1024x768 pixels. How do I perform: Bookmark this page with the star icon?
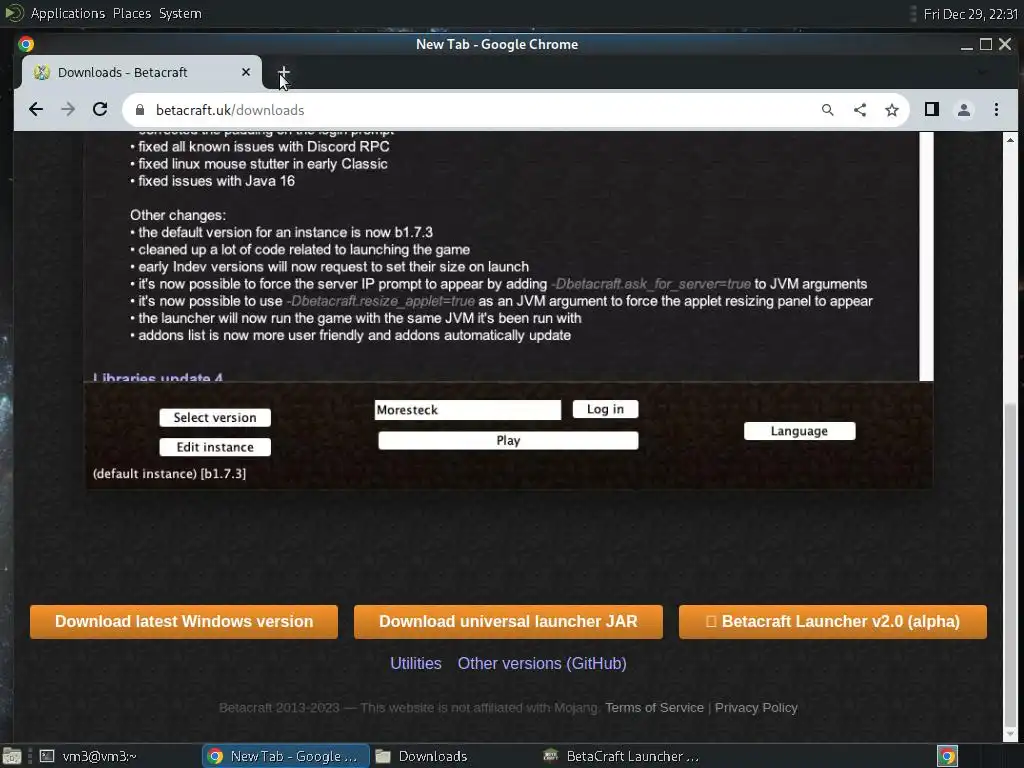point(891,110)
